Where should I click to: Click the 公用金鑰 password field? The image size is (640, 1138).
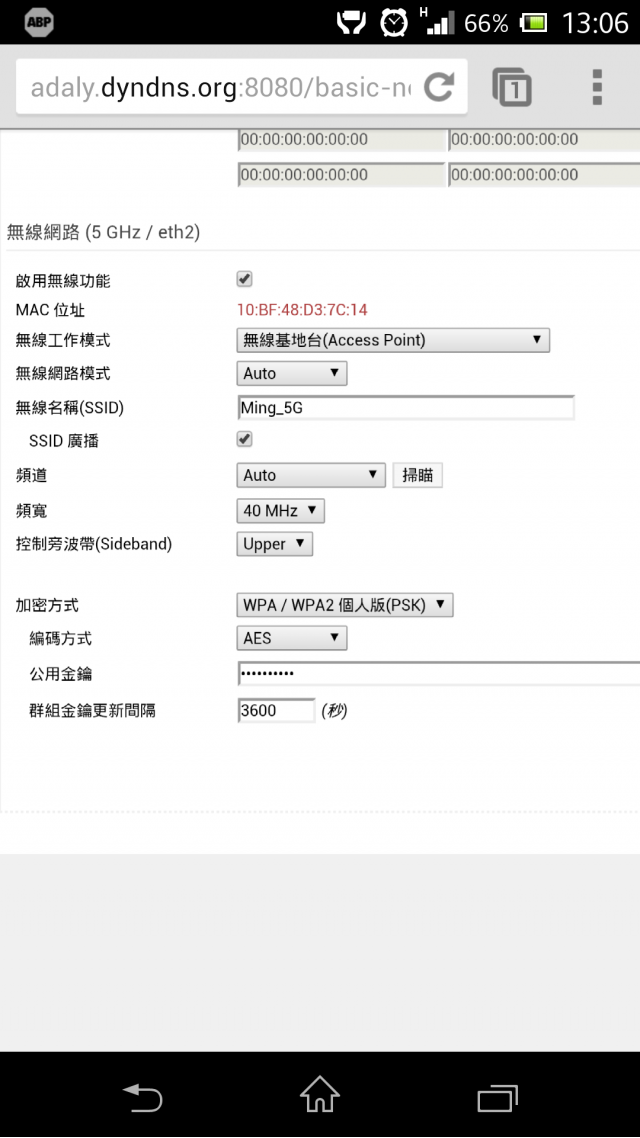(x=438, y=674)
